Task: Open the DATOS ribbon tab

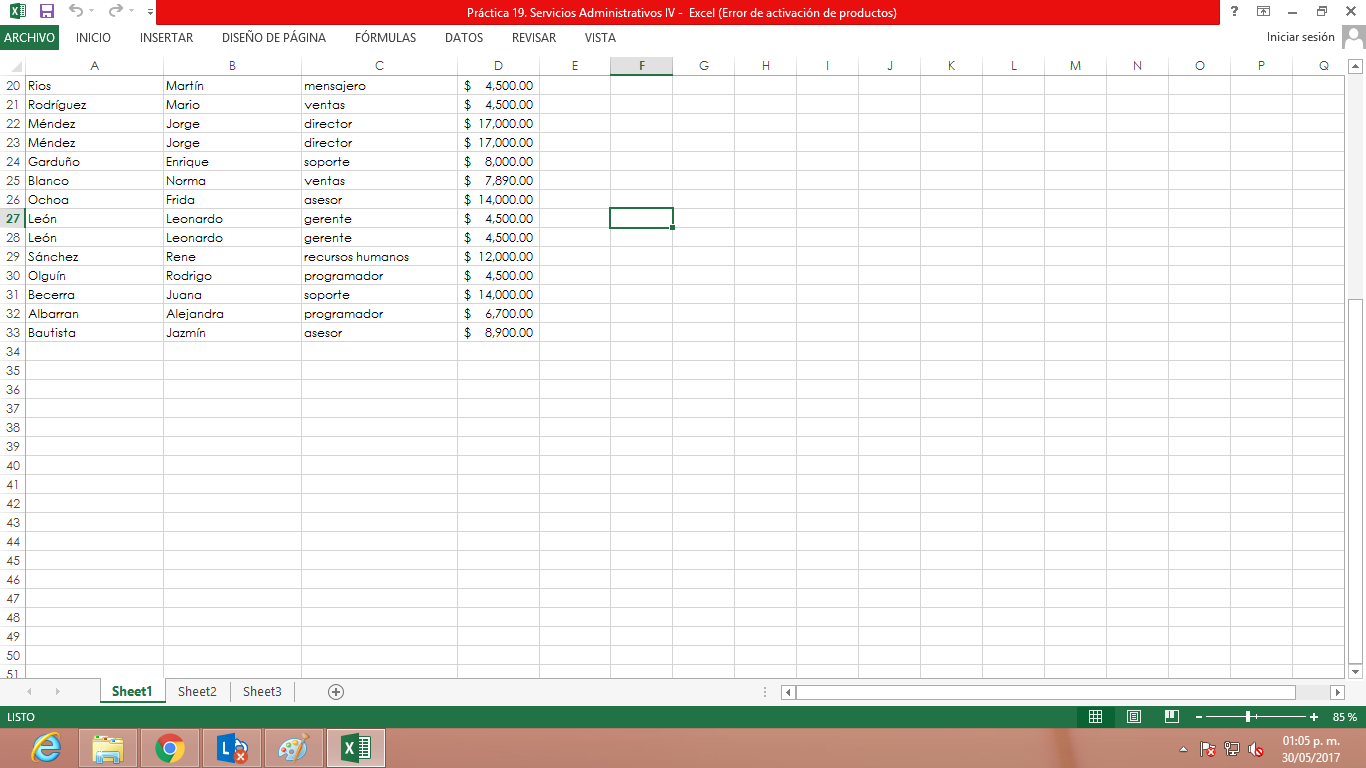Action: (464, 38)
